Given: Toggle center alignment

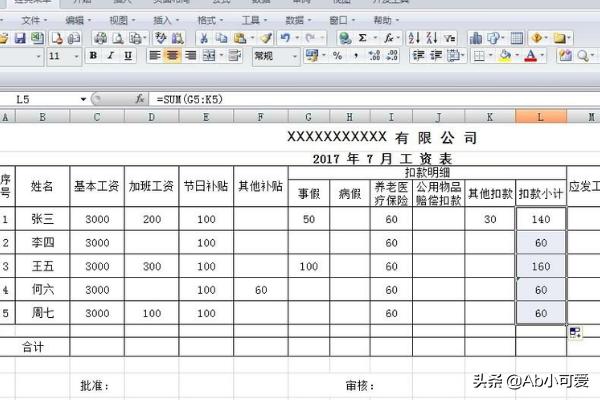Looking at the screenshot, I should tap(173, 56).
